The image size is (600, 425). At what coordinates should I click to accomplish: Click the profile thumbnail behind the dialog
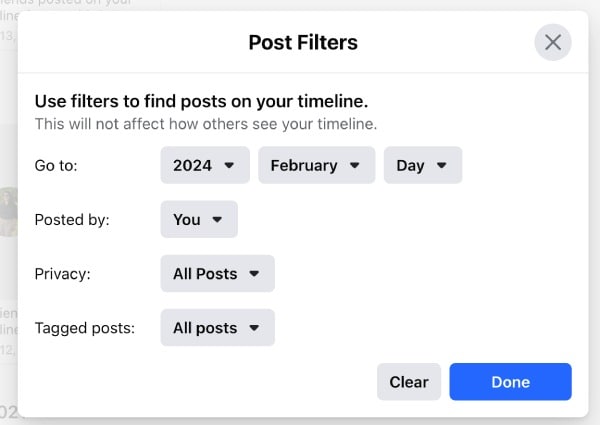[x=9, y=211]
